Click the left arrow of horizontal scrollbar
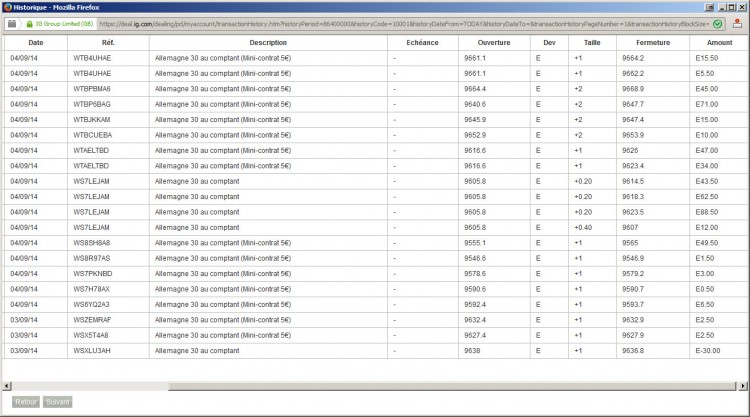This screenshot has height=417, width=750. [x=7, y=386]
